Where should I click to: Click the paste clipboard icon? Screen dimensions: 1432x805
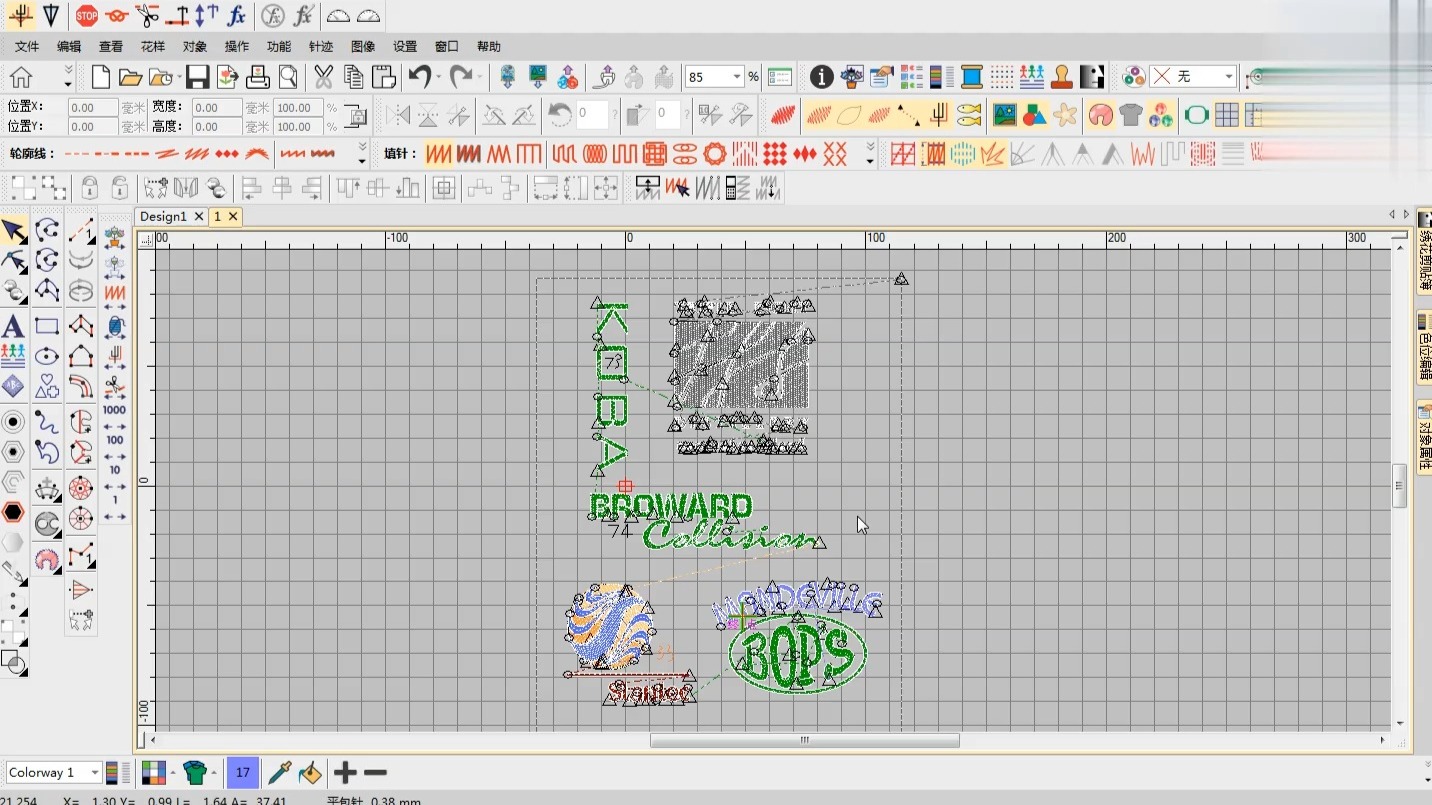click(383, 77)
